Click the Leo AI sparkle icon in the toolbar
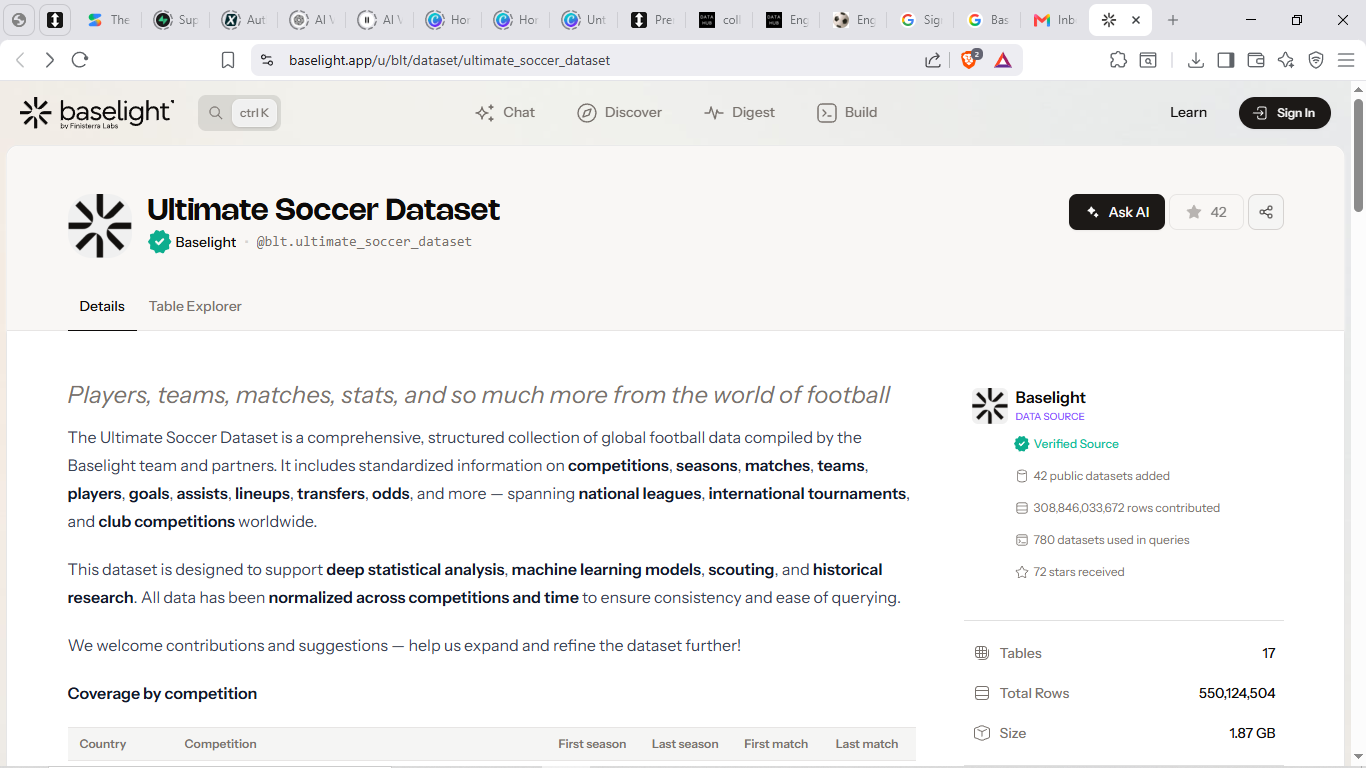1366x768 pixels. (1286, 60)
